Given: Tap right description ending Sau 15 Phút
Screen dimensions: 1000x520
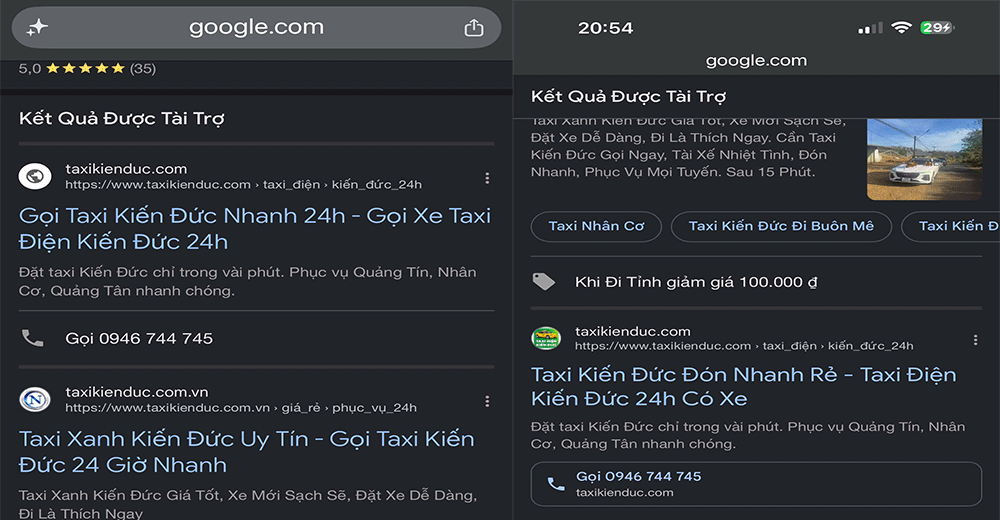Looking at the screenshot, I should click(x=689, y=146).
